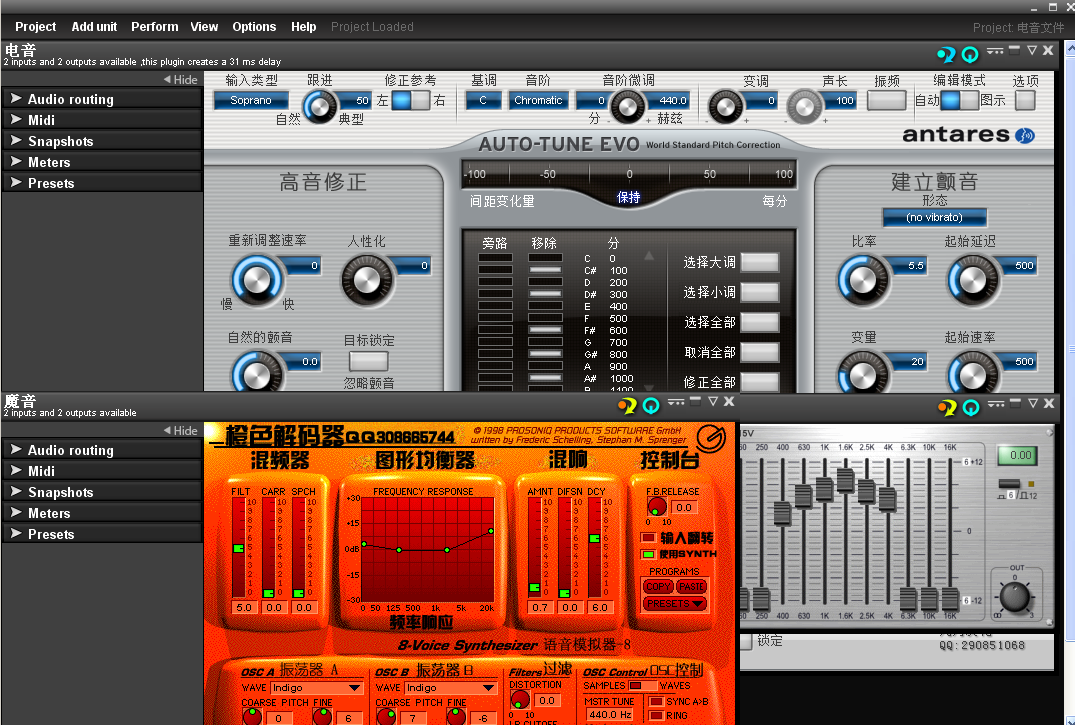The height and width of the screenshot is (725, 1075).
Task: Click the FILT slider in vocoder mixer
Action: point(239,548)
